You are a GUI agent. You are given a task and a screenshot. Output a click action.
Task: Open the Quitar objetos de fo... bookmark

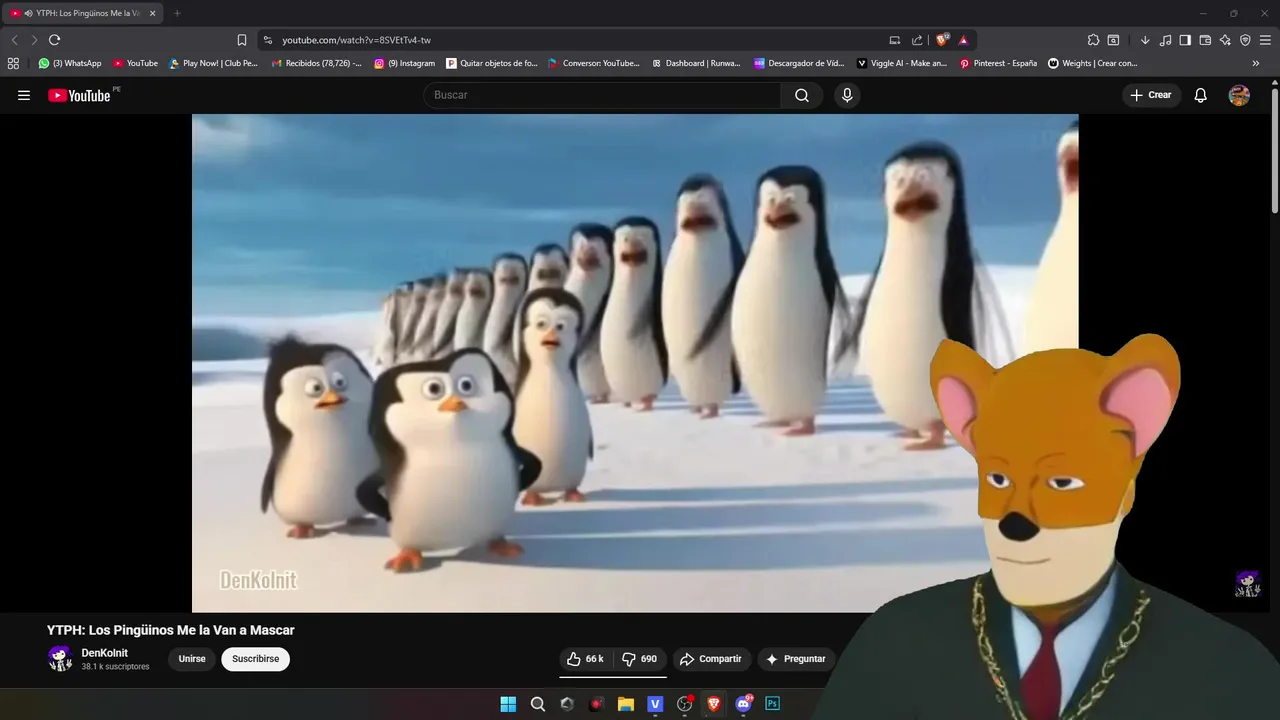(492, 63)
